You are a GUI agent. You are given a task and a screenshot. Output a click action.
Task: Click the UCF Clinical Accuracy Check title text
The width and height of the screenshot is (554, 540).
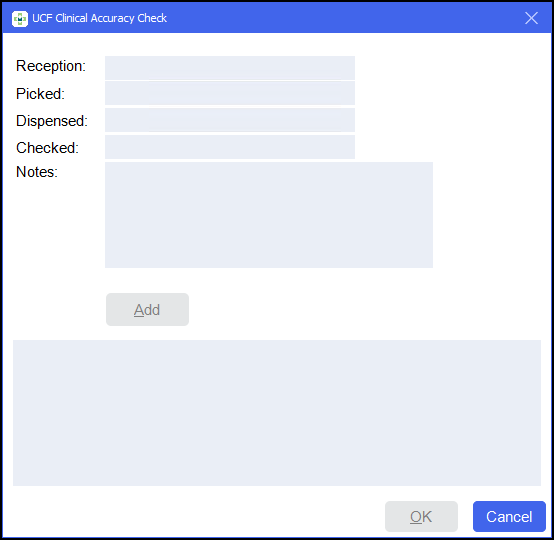coord(99,18)
